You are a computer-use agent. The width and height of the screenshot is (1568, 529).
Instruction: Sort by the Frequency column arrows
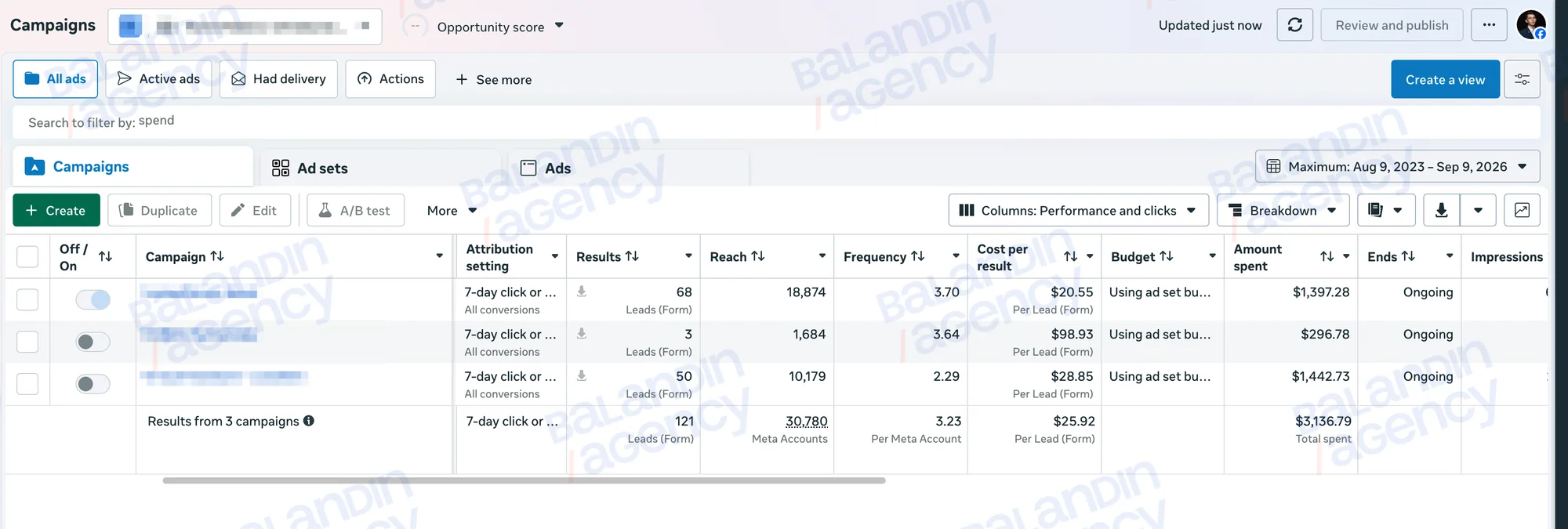tap(917, 256)
